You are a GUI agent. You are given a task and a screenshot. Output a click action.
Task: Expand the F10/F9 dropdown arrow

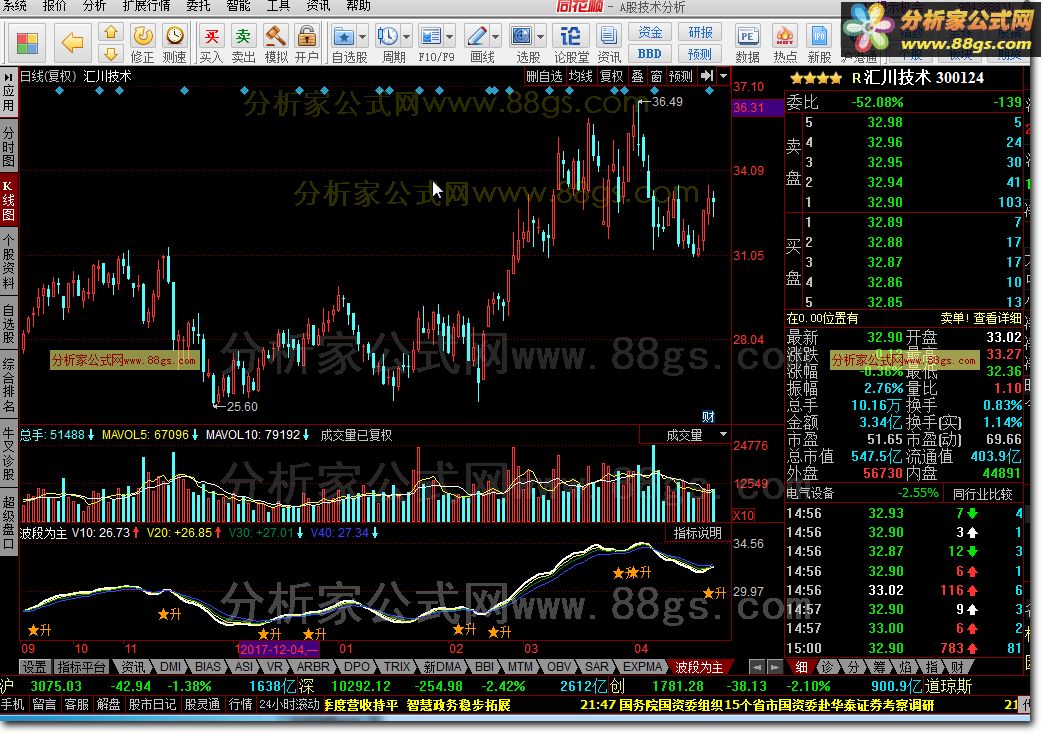(450, 37)
